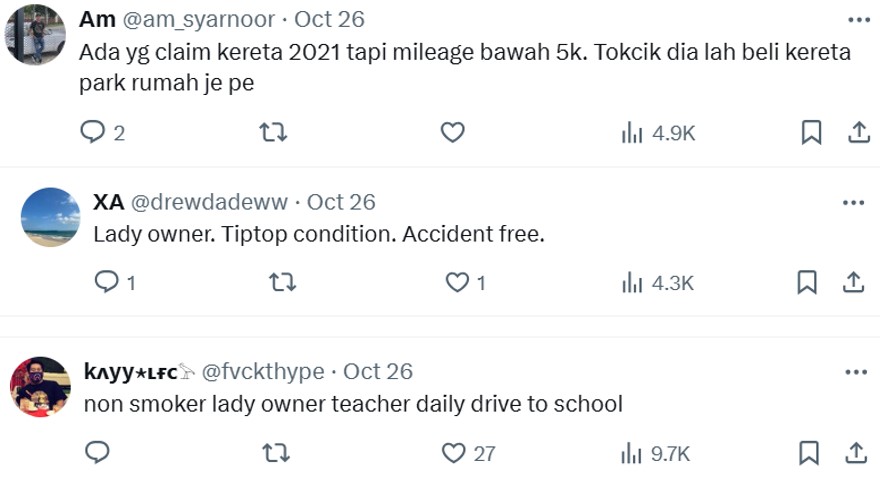Open Oct 26 timestamp on XA's tweet
The width and height of the screenshot is (880, 483).
point(341,202)
